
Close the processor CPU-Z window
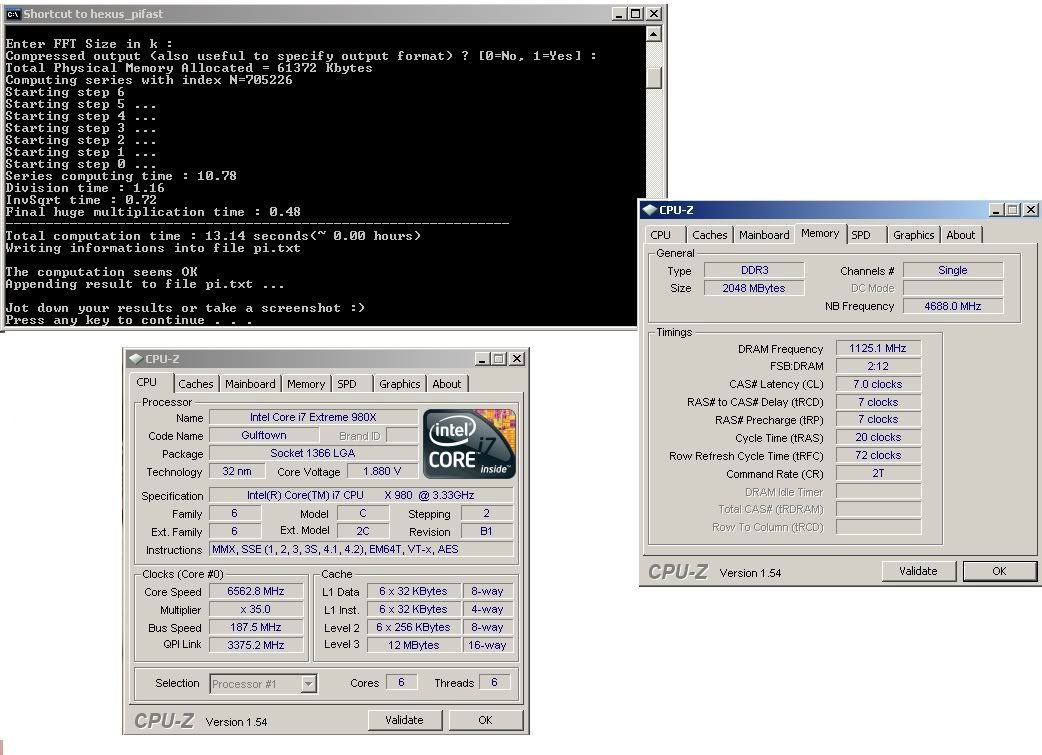click(516, 359)
